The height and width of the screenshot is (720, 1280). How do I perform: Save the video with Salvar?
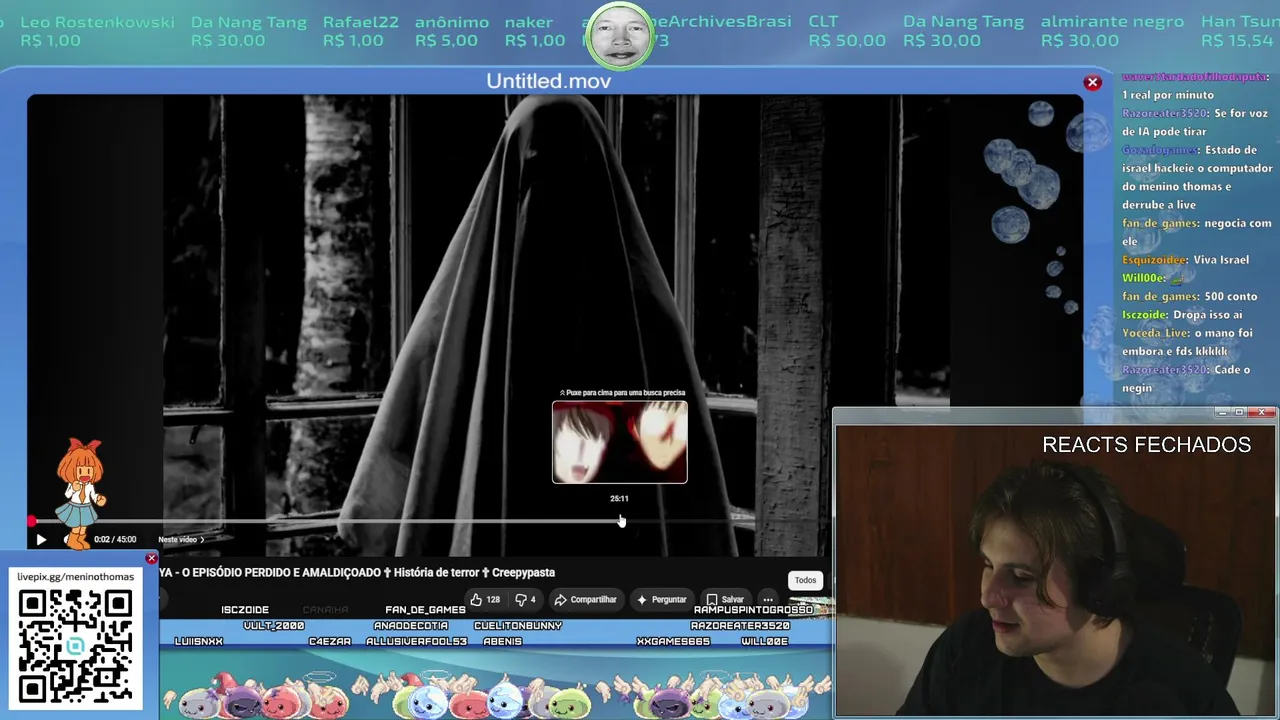725,600
